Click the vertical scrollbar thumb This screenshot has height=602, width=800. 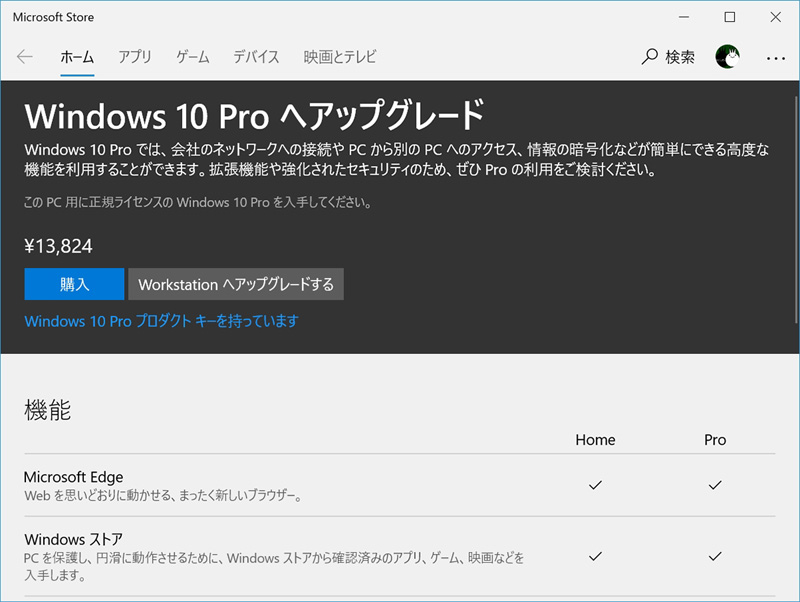coord(796,209)
